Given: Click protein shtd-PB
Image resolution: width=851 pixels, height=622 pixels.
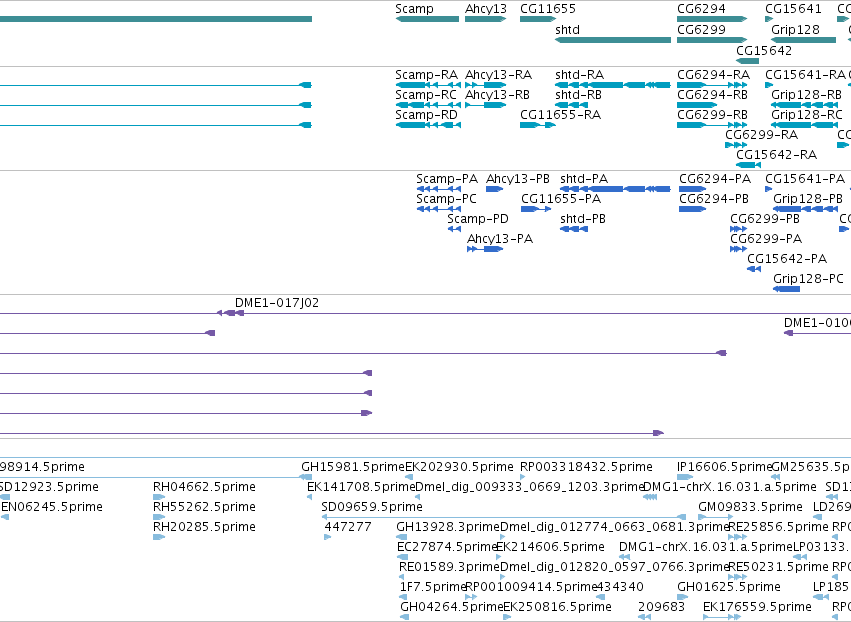Looking at the screenshot, I should 574,229.
